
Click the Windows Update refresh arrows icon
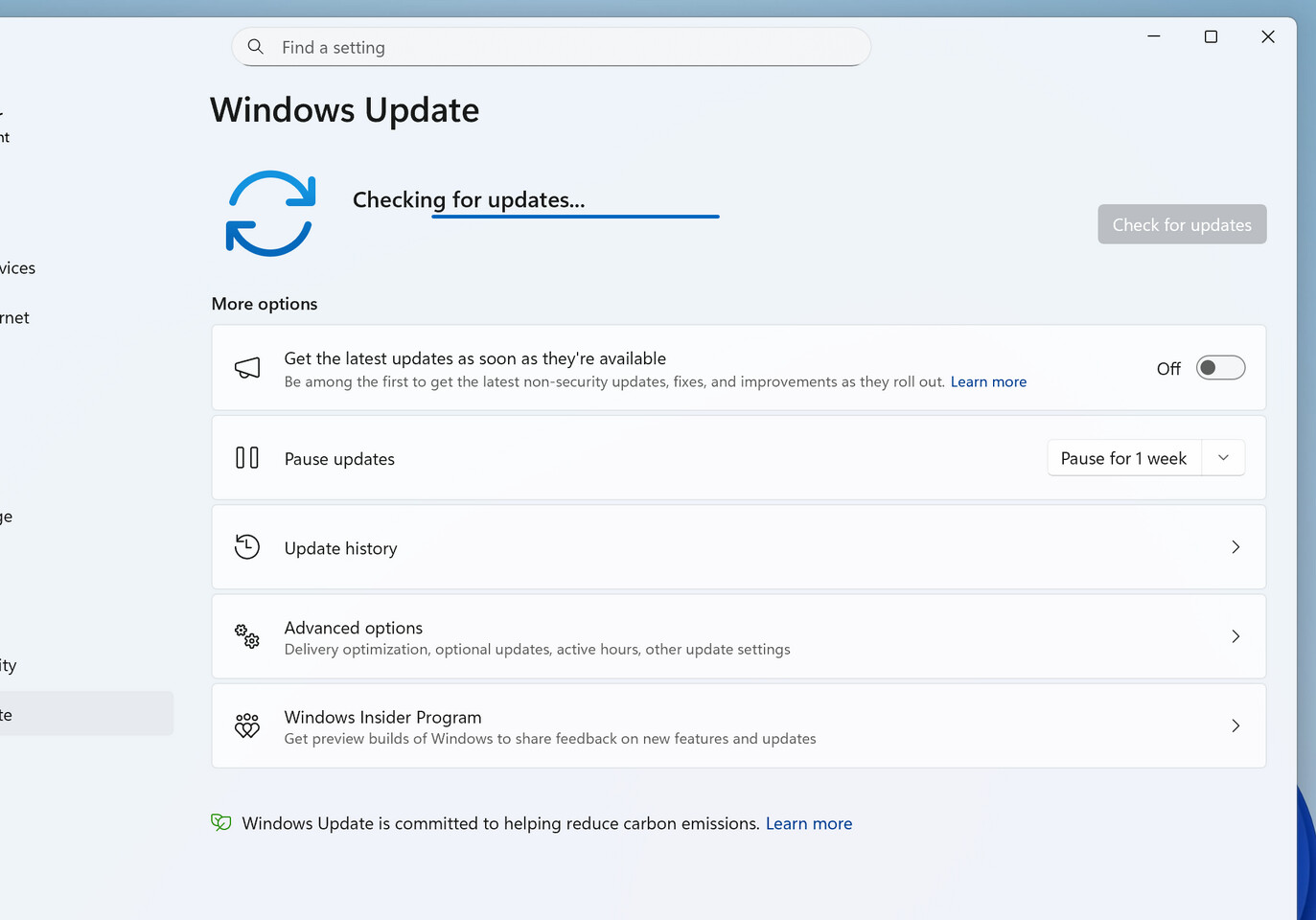(x=270, y=213)
